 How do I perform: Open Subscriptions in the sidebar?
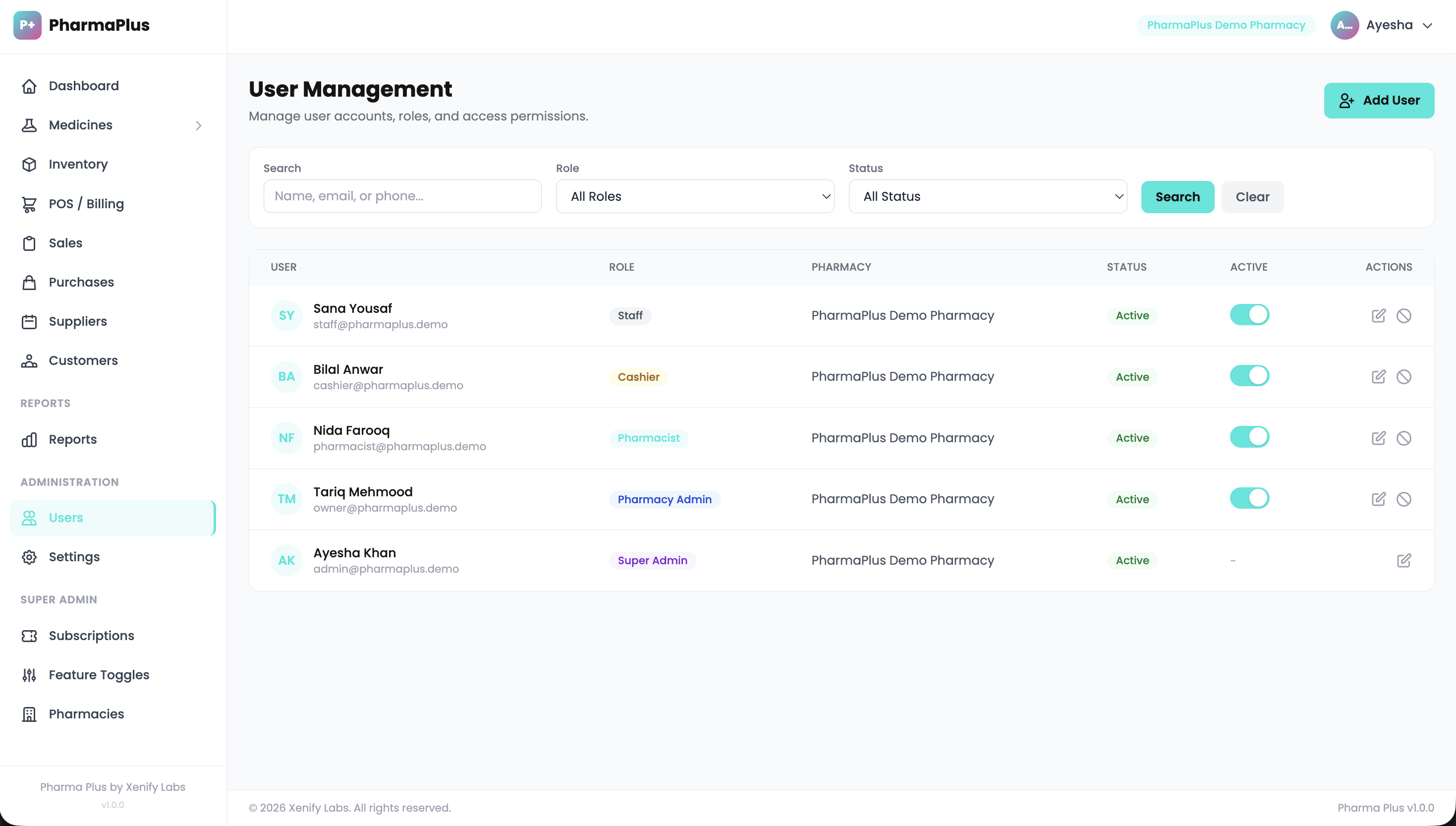(x=112, y=636)
